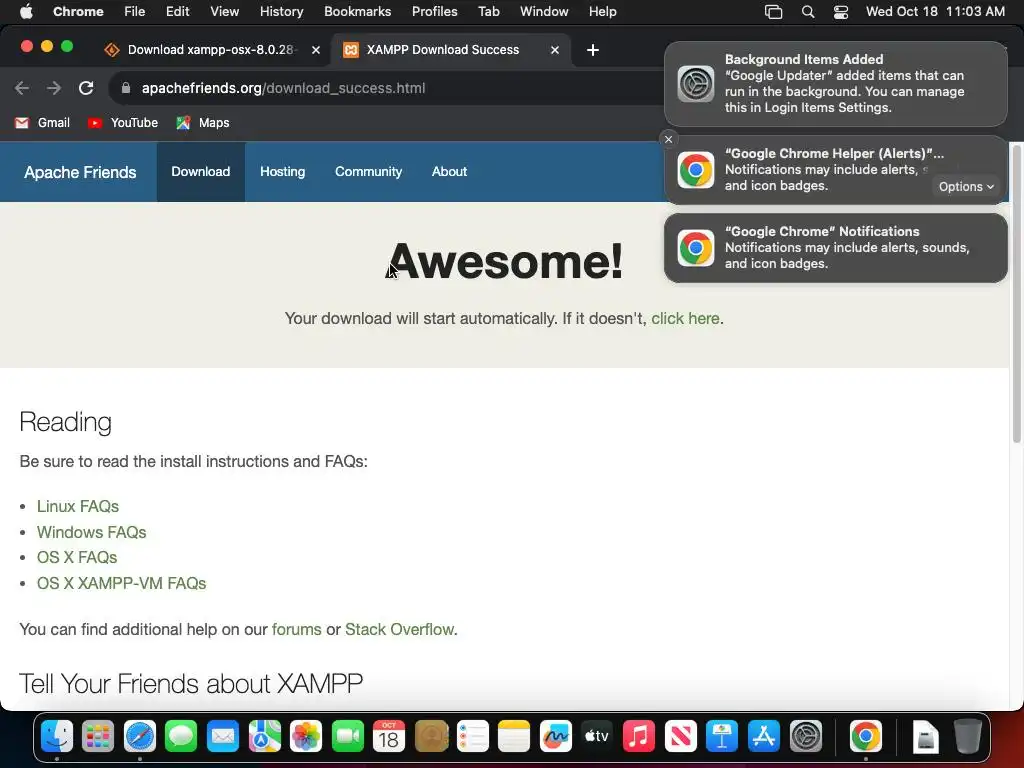This screenshot has width=1024, height=768.
Task: Open Gmail bookmark
Action: 42,123
